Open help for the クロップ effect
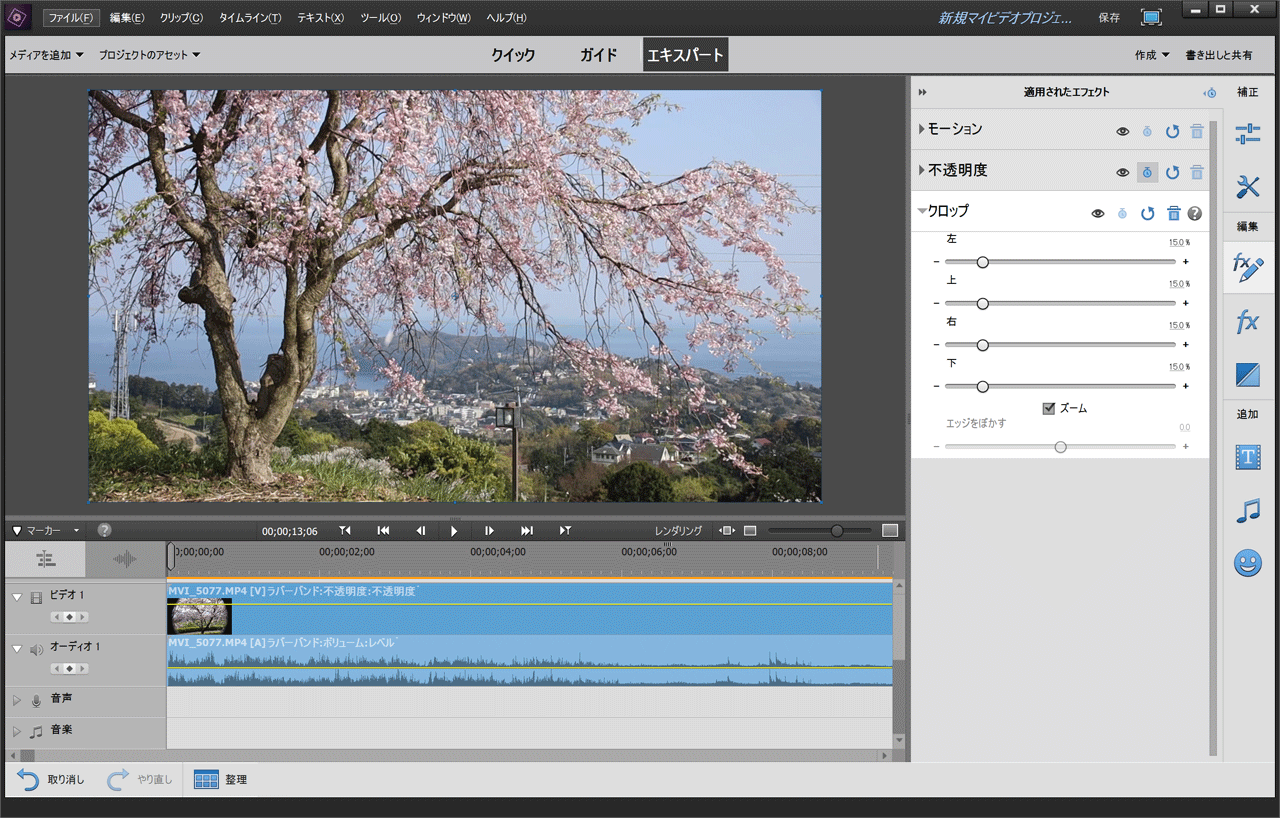Viewport: 1280px width, 818px height. point(1194,213)
